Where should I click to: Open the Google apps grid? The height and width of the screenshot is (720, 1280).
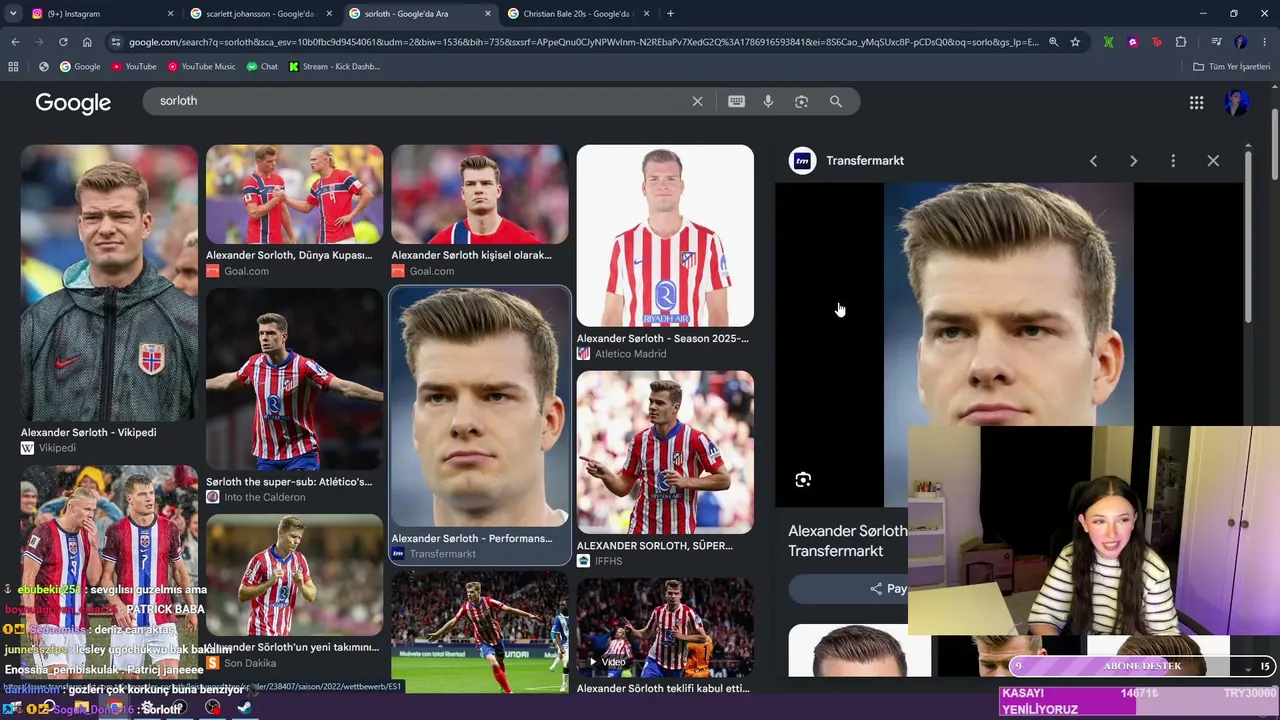pyautogui.click(x=1196, y=102)
